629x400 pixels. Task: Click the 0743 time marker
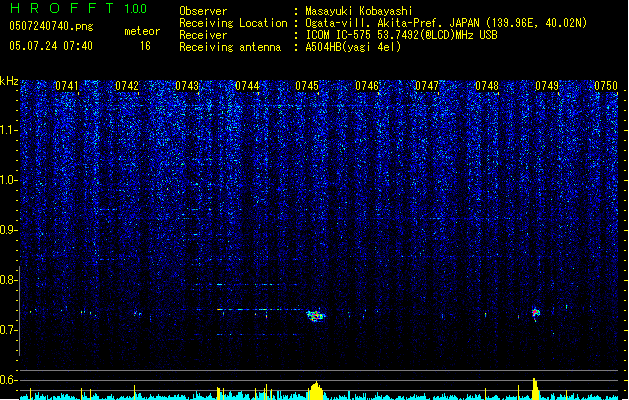(x=187, y=86)
